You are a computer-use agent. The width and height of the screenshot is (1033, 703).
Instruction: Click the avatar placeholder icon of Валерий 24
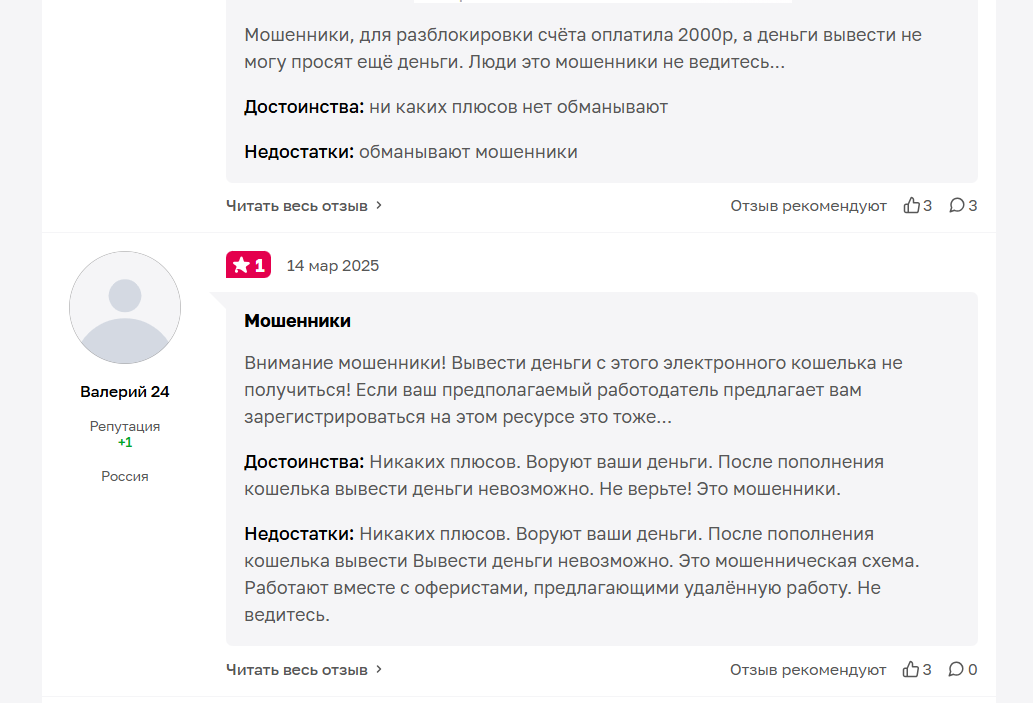coord(125,308)
